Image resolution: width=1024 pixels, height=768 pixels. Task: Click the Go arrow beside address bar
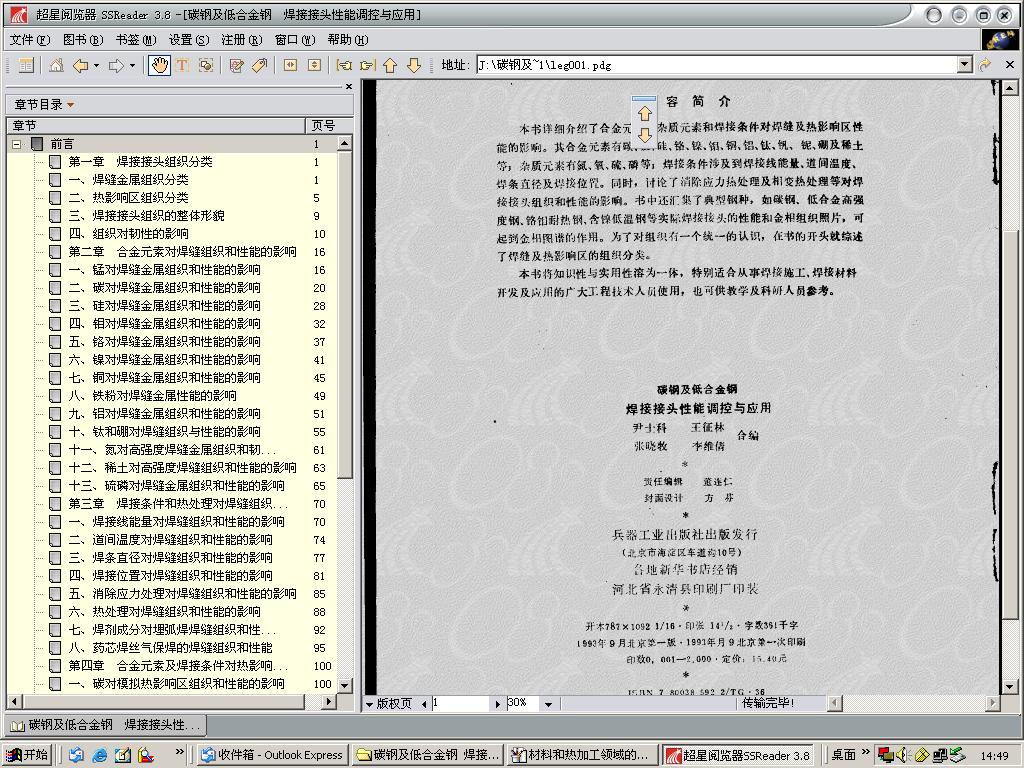tap(985, 65)
